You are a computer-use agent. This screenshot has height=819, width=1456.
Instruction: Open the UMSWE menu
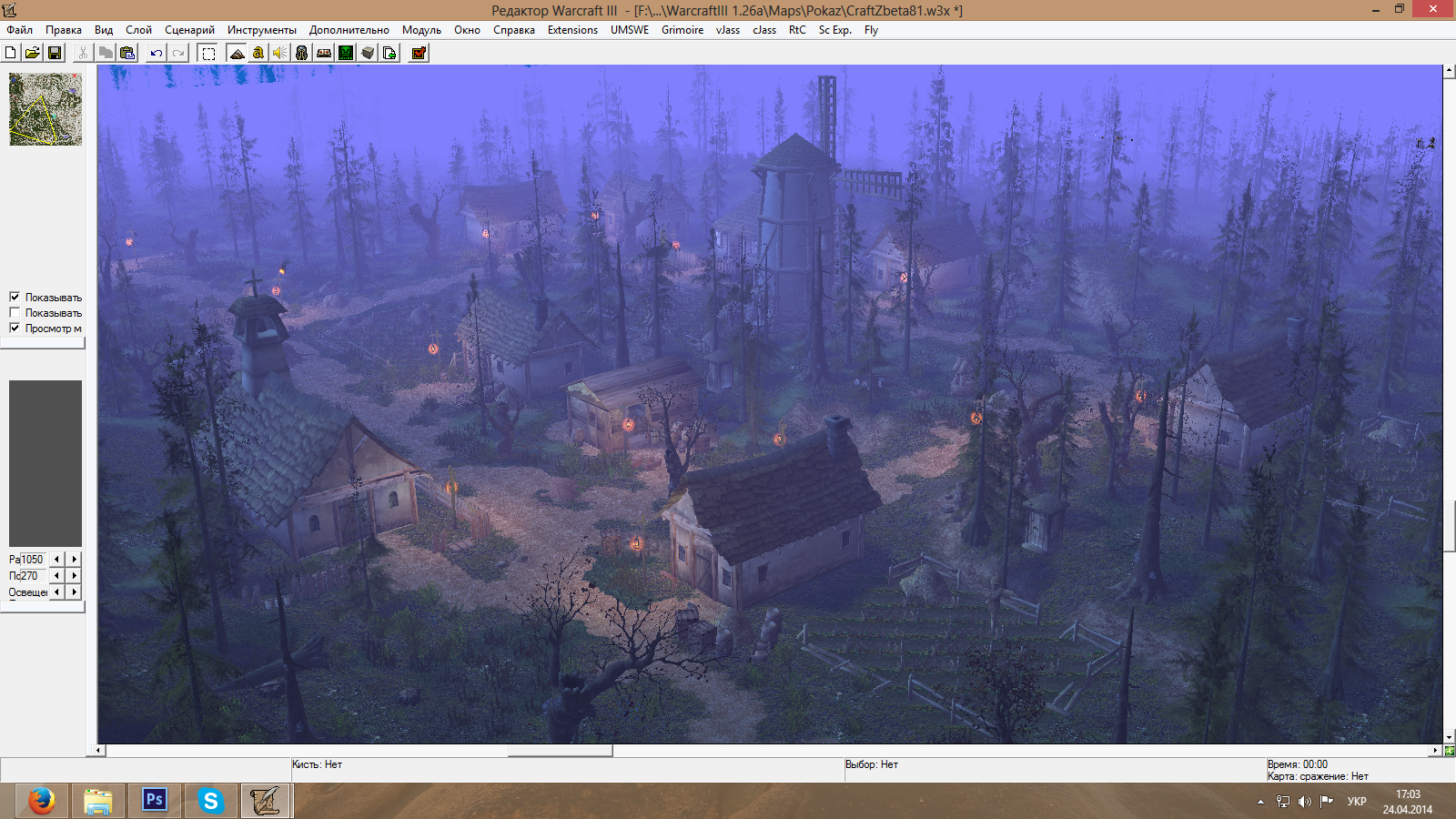pos(630,30)
